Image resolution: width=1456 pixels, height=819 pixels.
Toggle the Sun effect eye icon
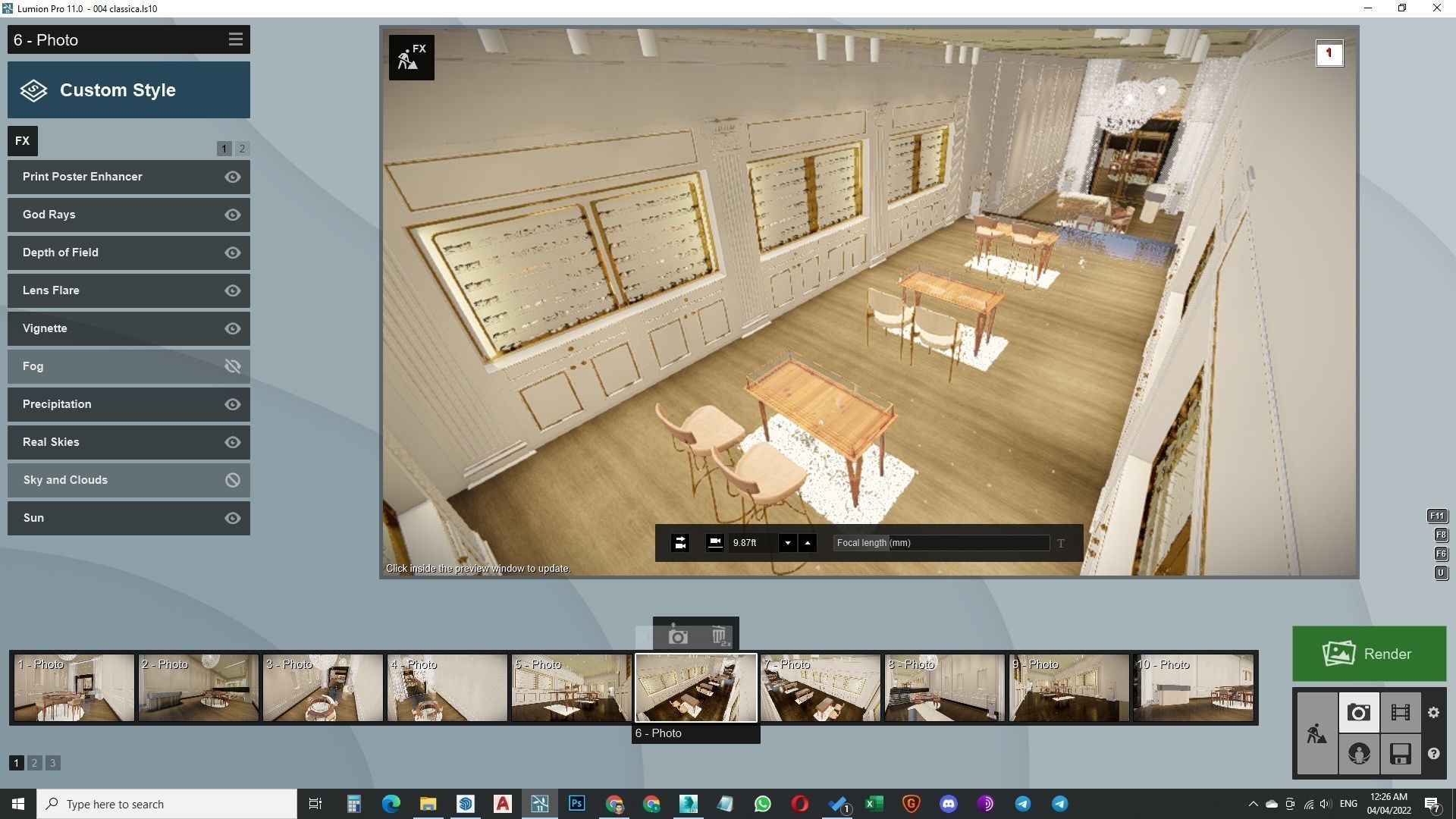(233, 518)
